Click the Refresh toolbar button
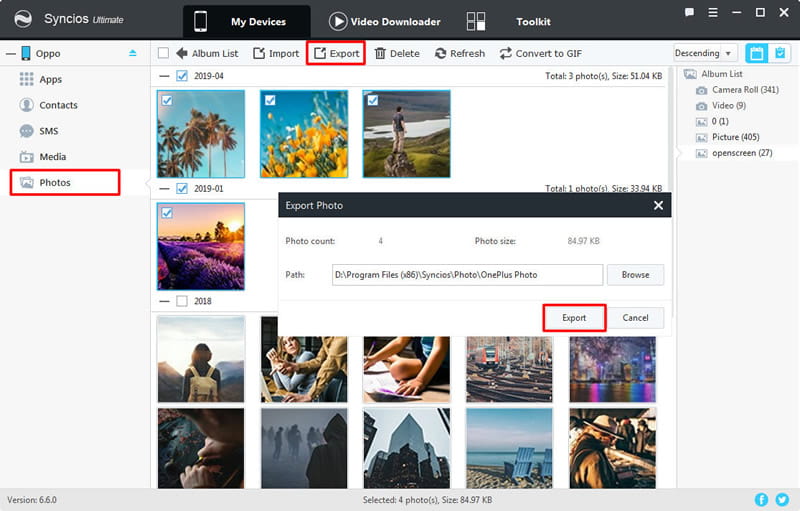Image resolution: width=800 pixels, height=511 pixels. [x=460, y=53]
